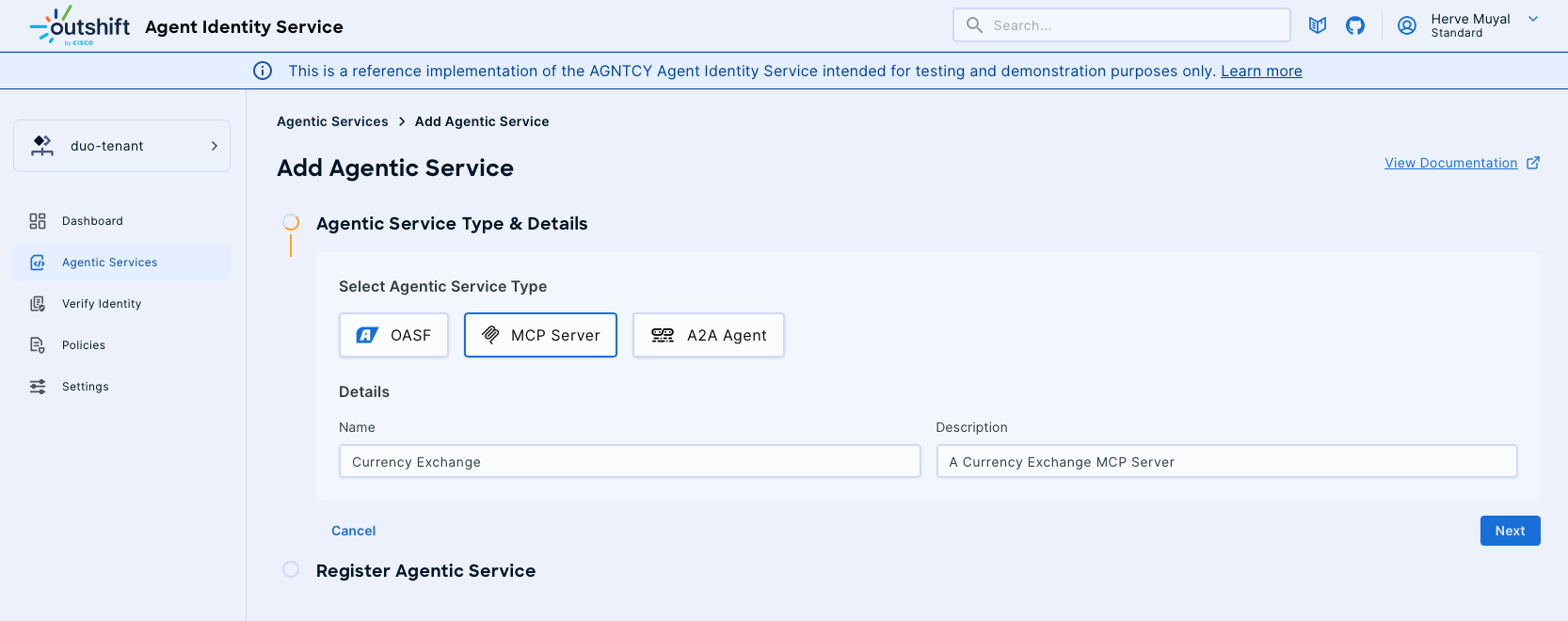Select the OASF service type
Screen dimensions: 1568x621
pos(393,335)
